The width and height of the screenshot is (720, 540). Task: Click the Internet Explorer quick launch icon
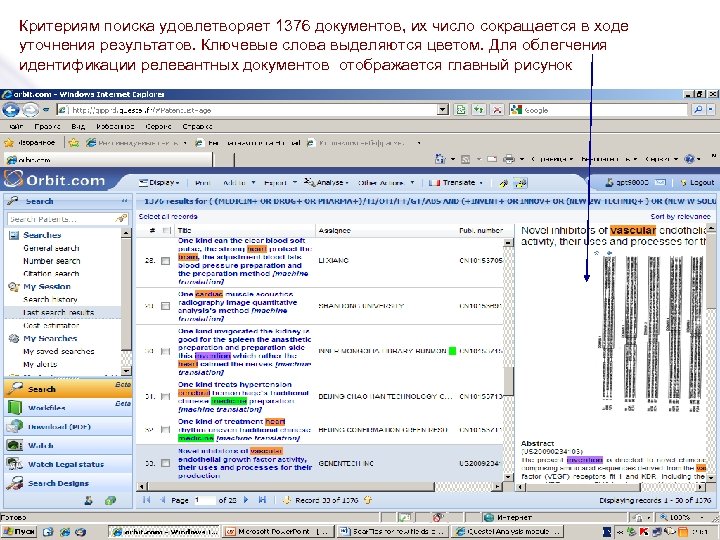pyautogui.click(x=65, y=532)
